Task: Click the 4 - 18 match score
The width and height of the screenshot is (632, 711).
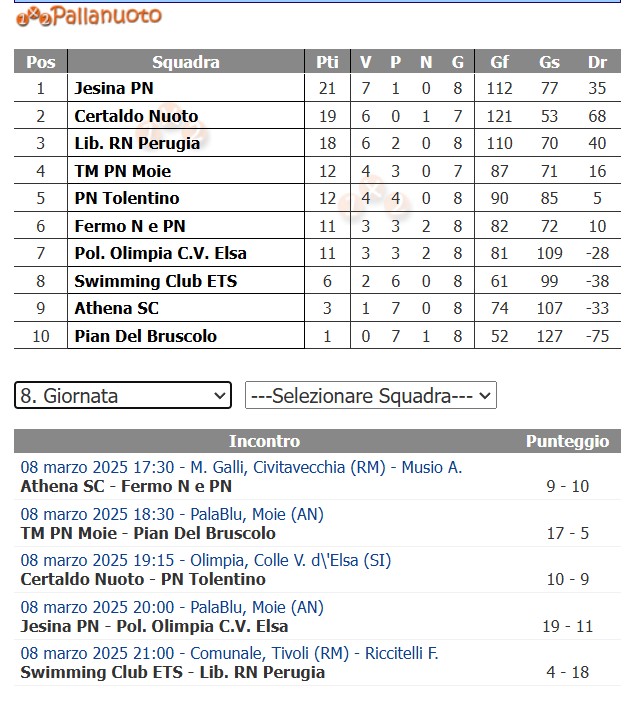Action: click(567, 672)
